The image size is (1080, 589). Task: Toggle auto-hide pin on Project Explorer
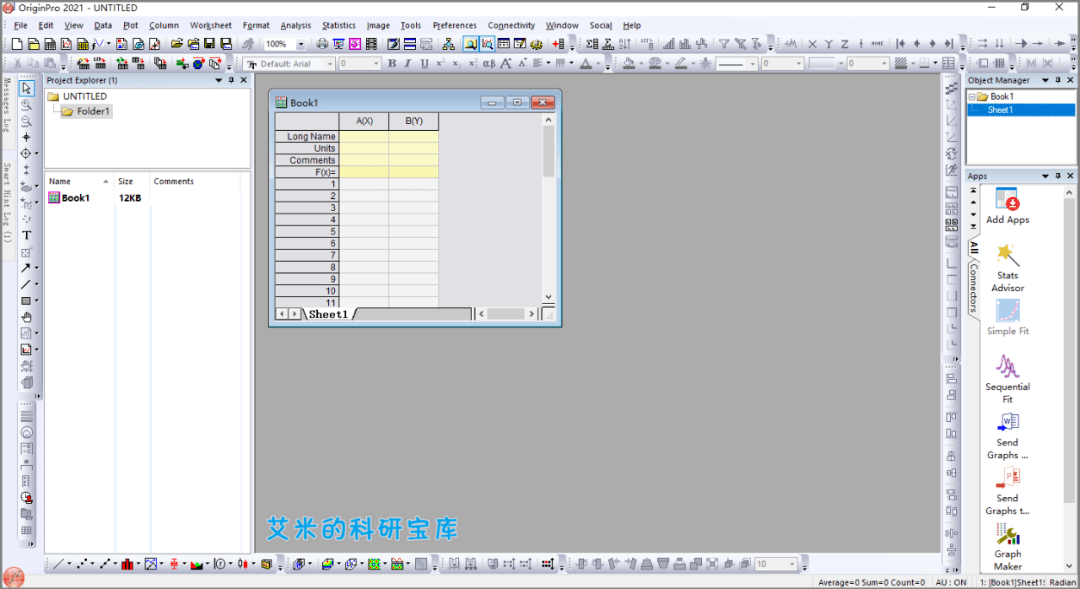coord(231,80)
